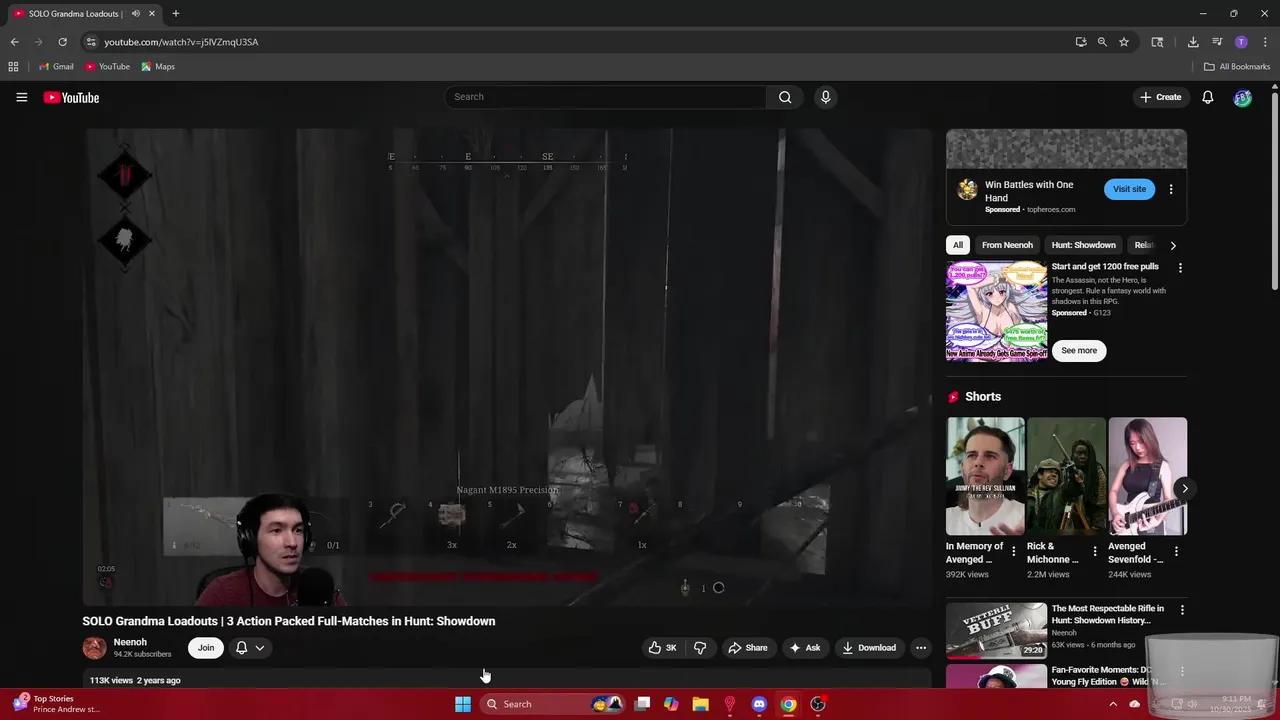Click the browser address bar URL
The height and width of the screenshot is (720, 1280).
coord(181,42)
